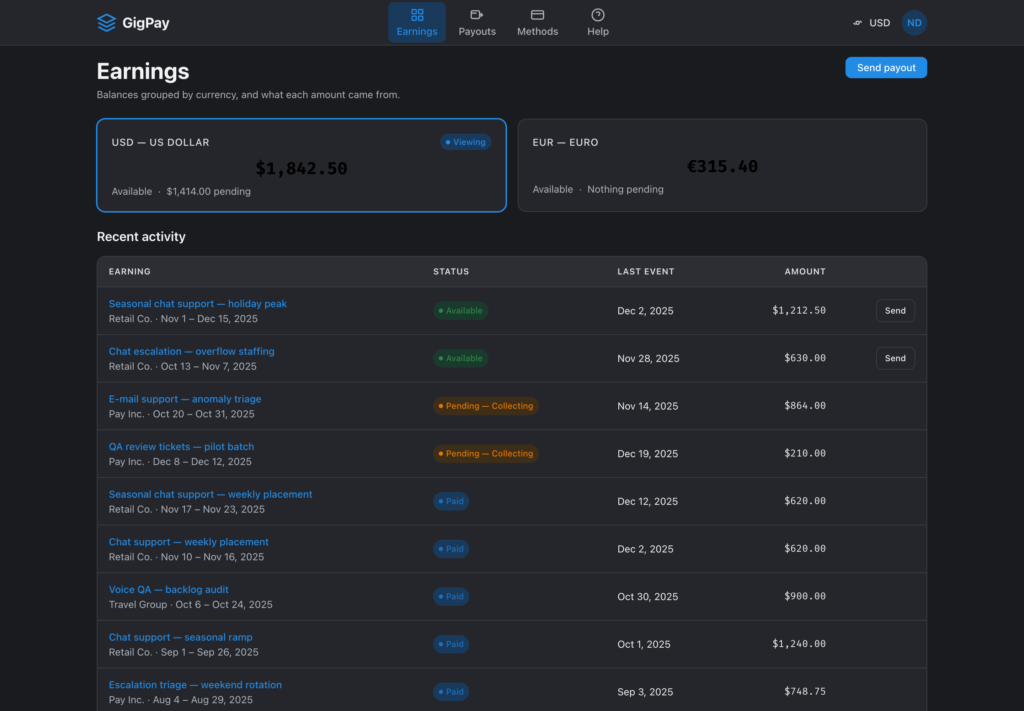Click the GigPay stacked layers logo icon
This screenshot has height=711, width=1024.
pos(106,23)
